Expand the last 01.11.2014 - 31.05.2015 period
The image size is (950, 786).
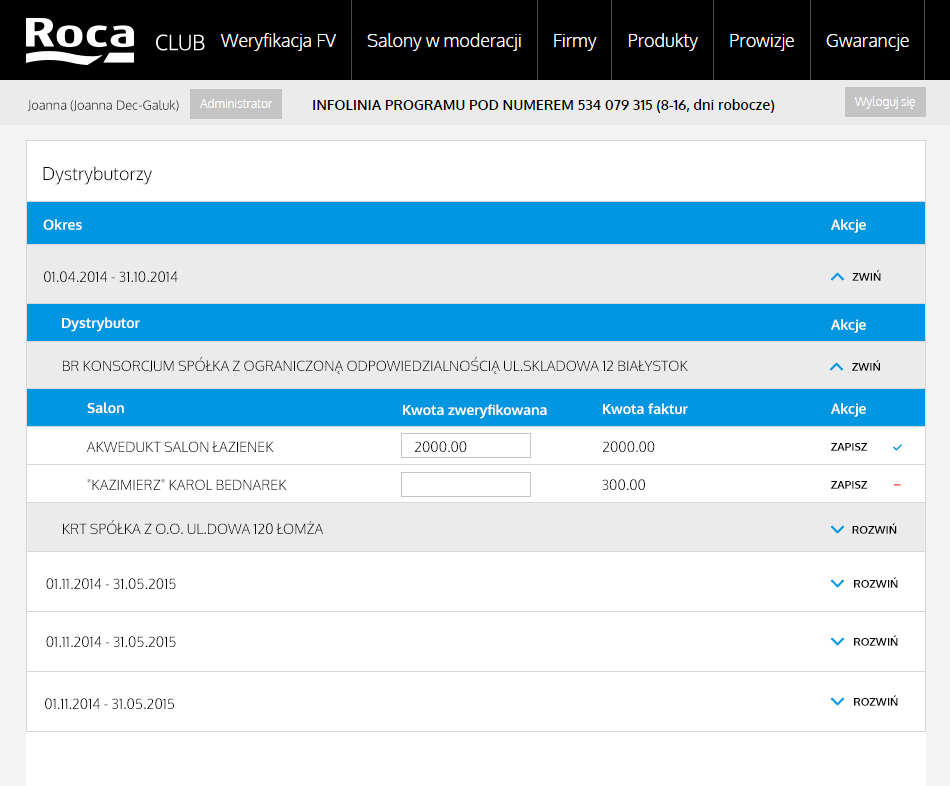pyautogui.click(x=864, y=702)
